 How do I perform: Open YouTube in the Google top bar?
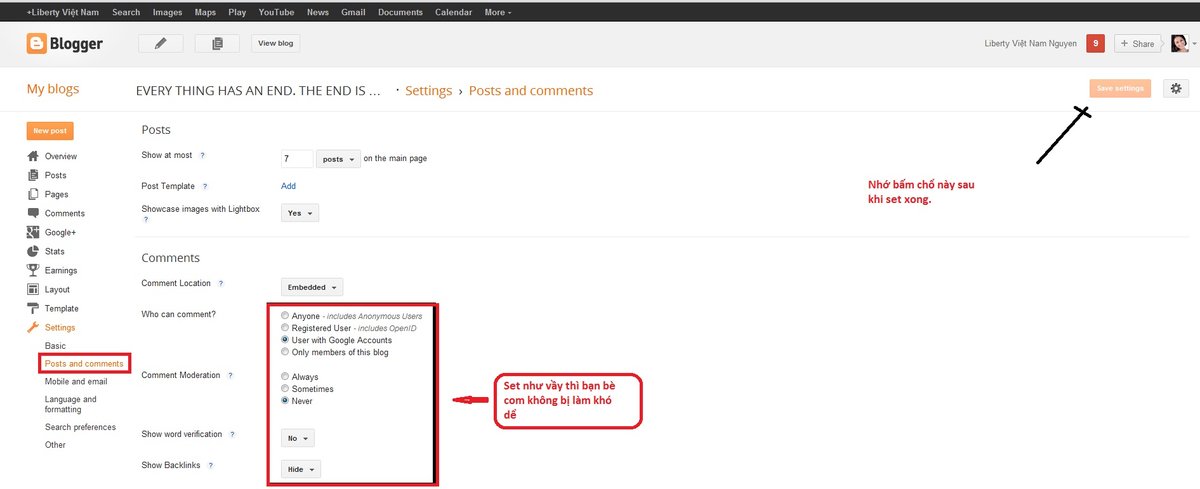point(276,12)
